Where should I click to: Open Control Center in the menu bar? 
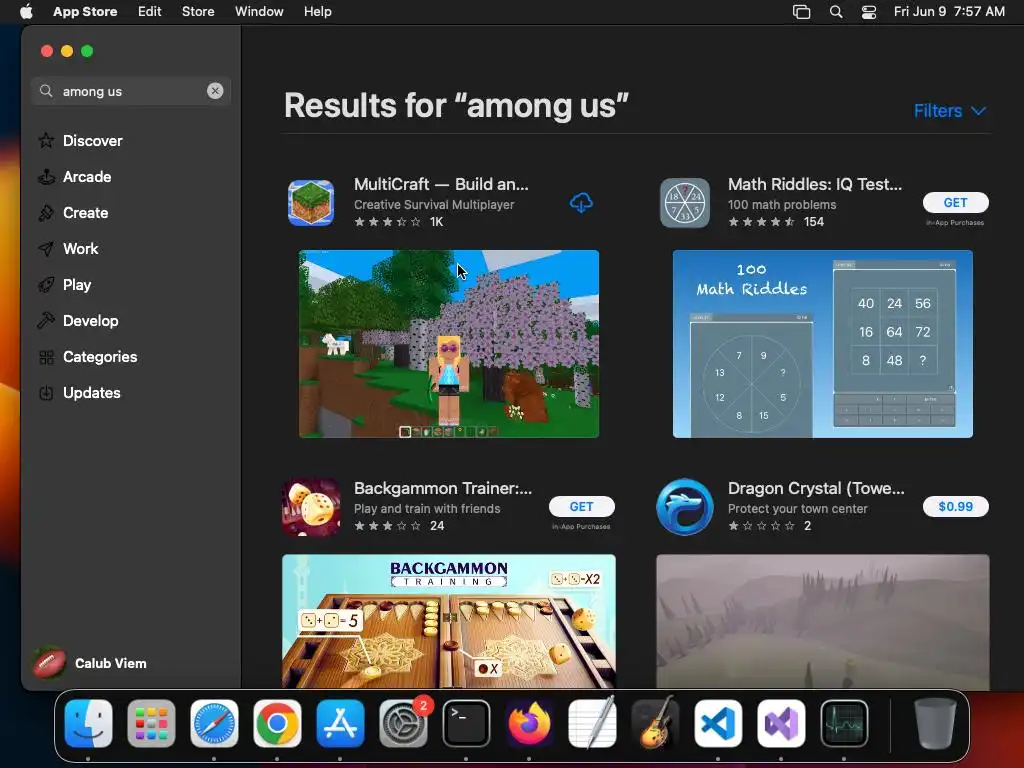click(x=869, y=12)
